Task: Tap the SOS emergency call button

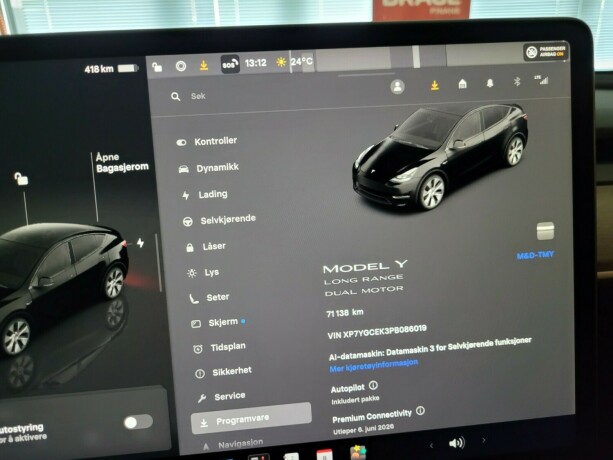Action: pos(230,64)
